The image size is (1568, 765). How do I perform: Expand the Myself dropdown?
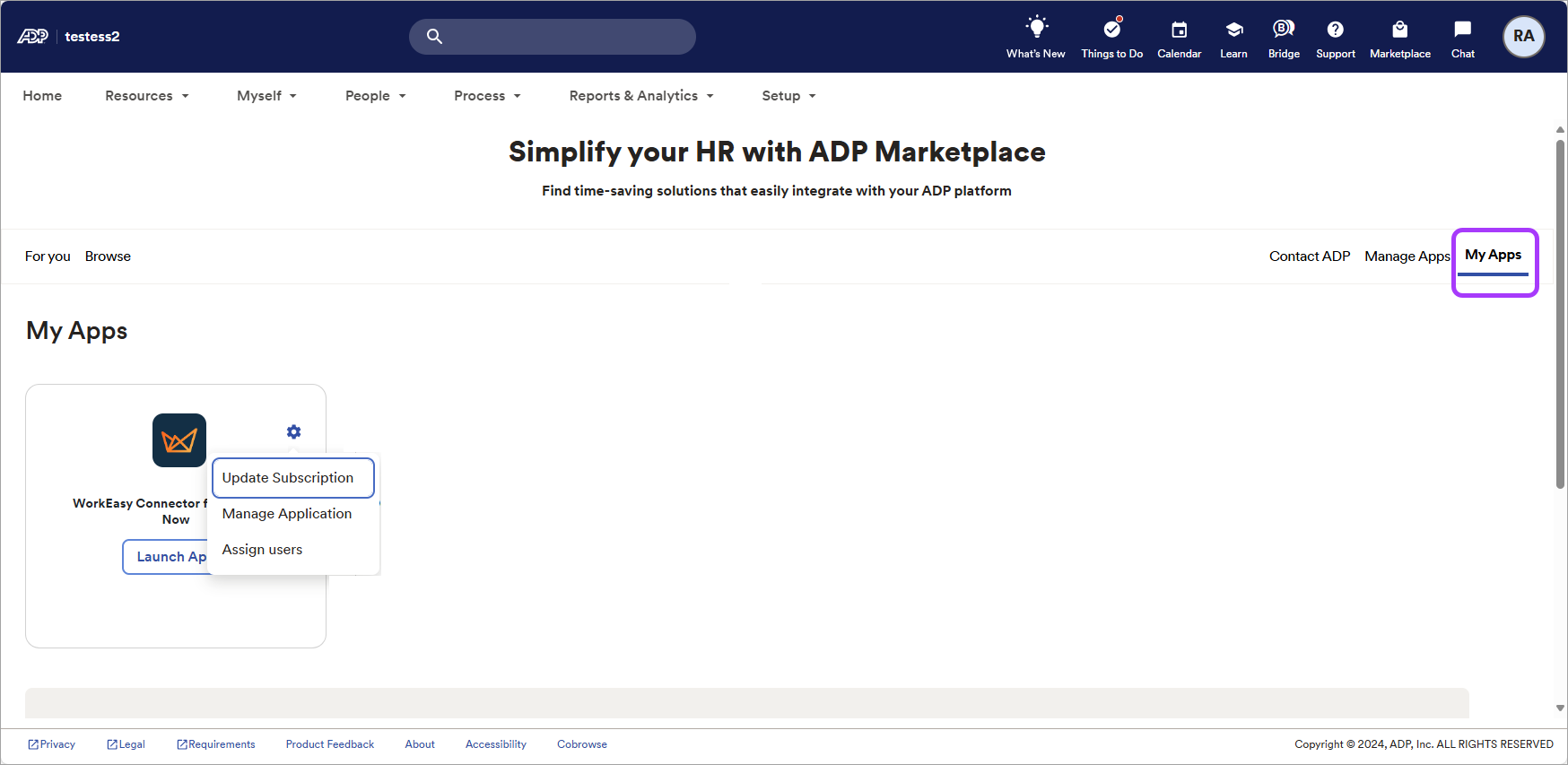[267, 96]
